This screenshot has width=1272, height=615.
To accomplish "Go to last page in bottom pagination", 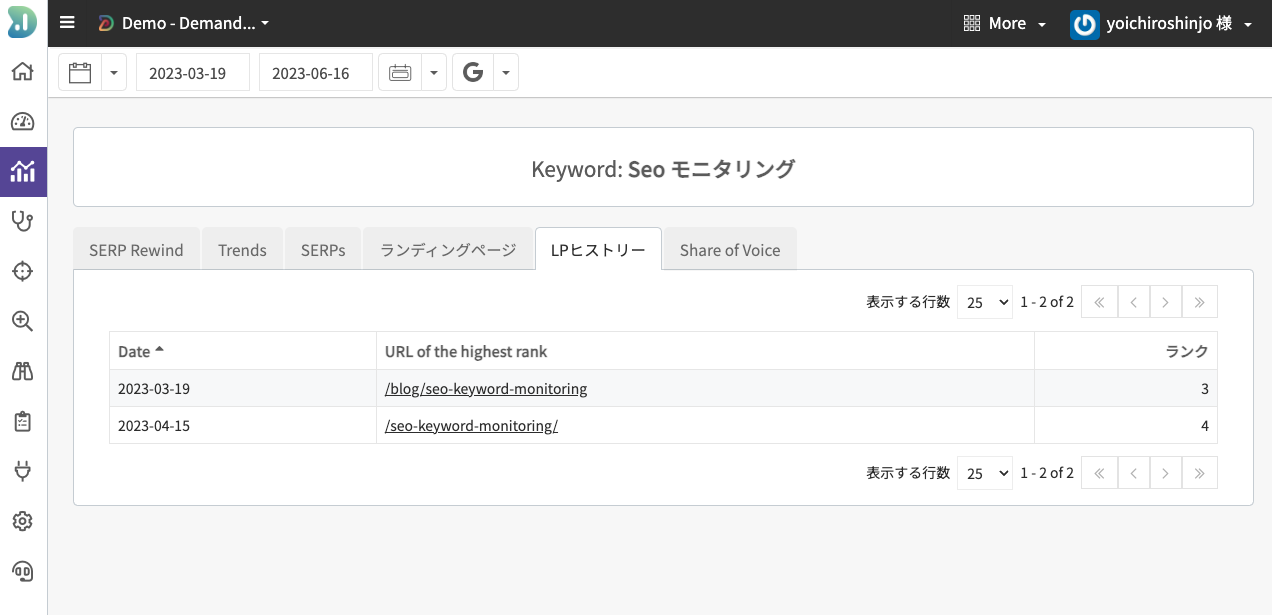I will 1200,473.
